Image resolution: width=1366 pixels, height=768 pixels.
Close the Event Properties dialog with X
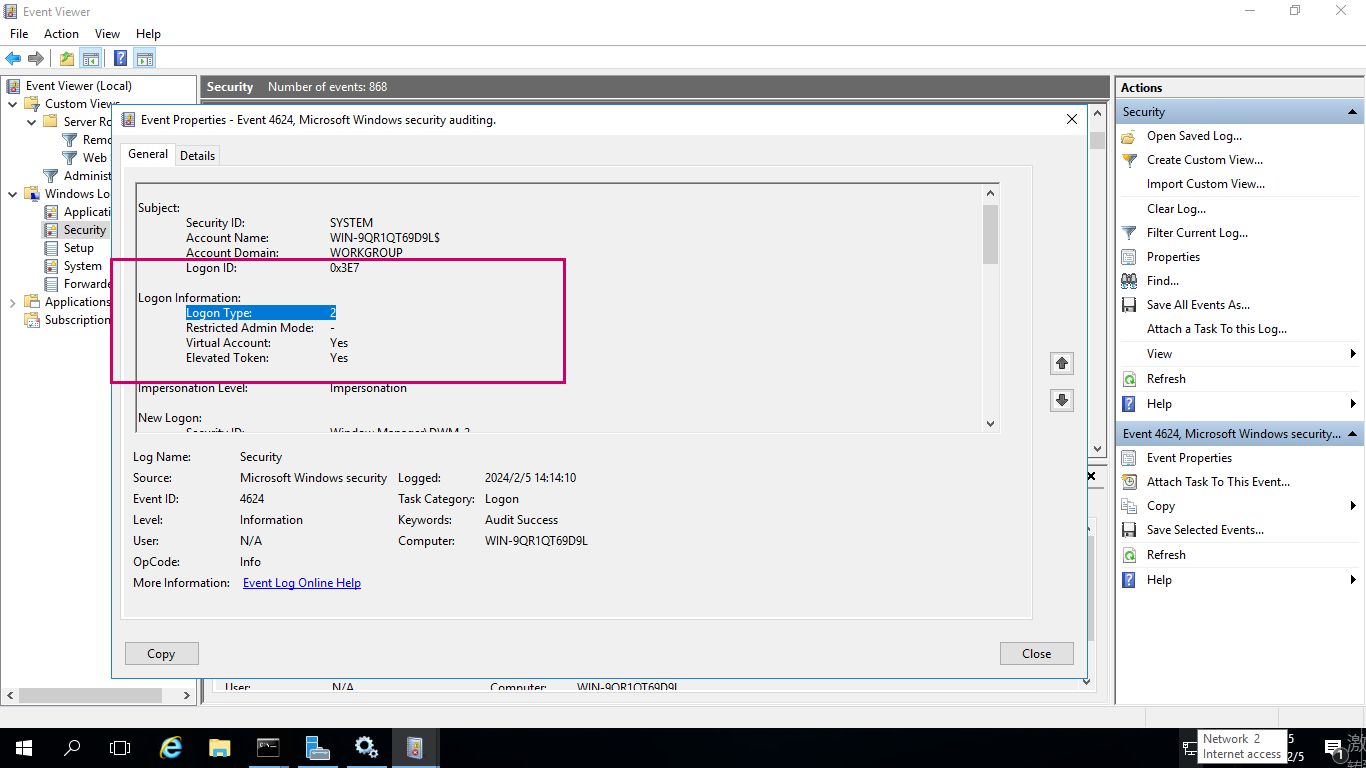point(1072,119)
